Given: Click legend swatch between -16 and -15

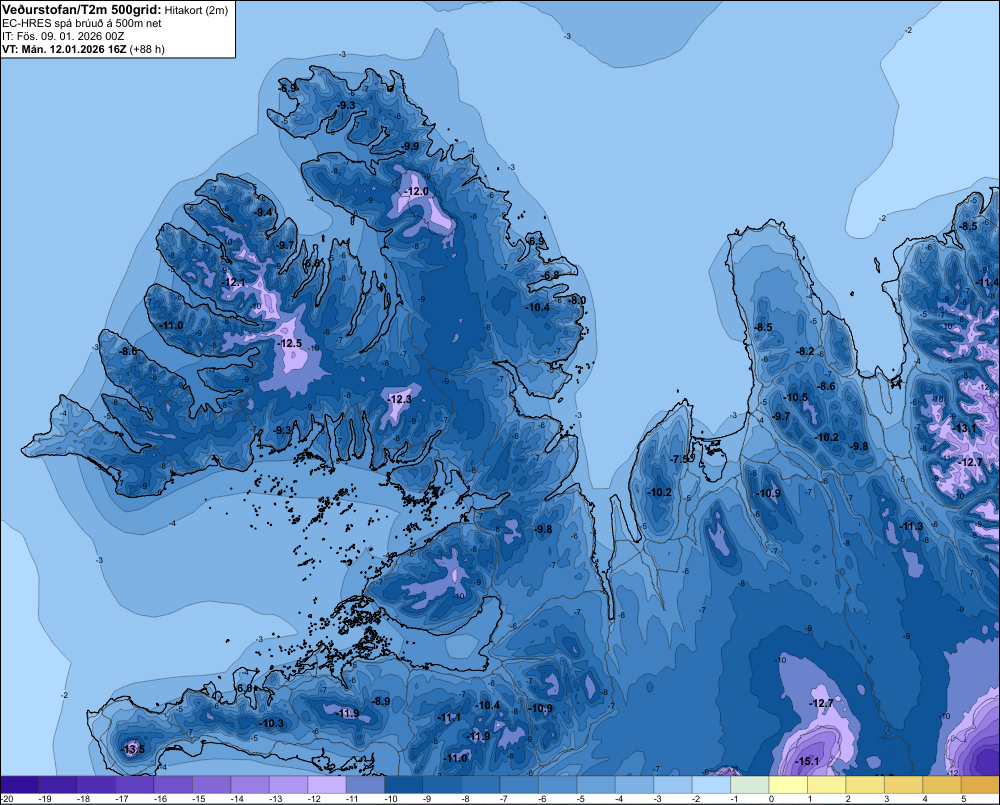Looking at the screenshot, I should coord(173,785).
